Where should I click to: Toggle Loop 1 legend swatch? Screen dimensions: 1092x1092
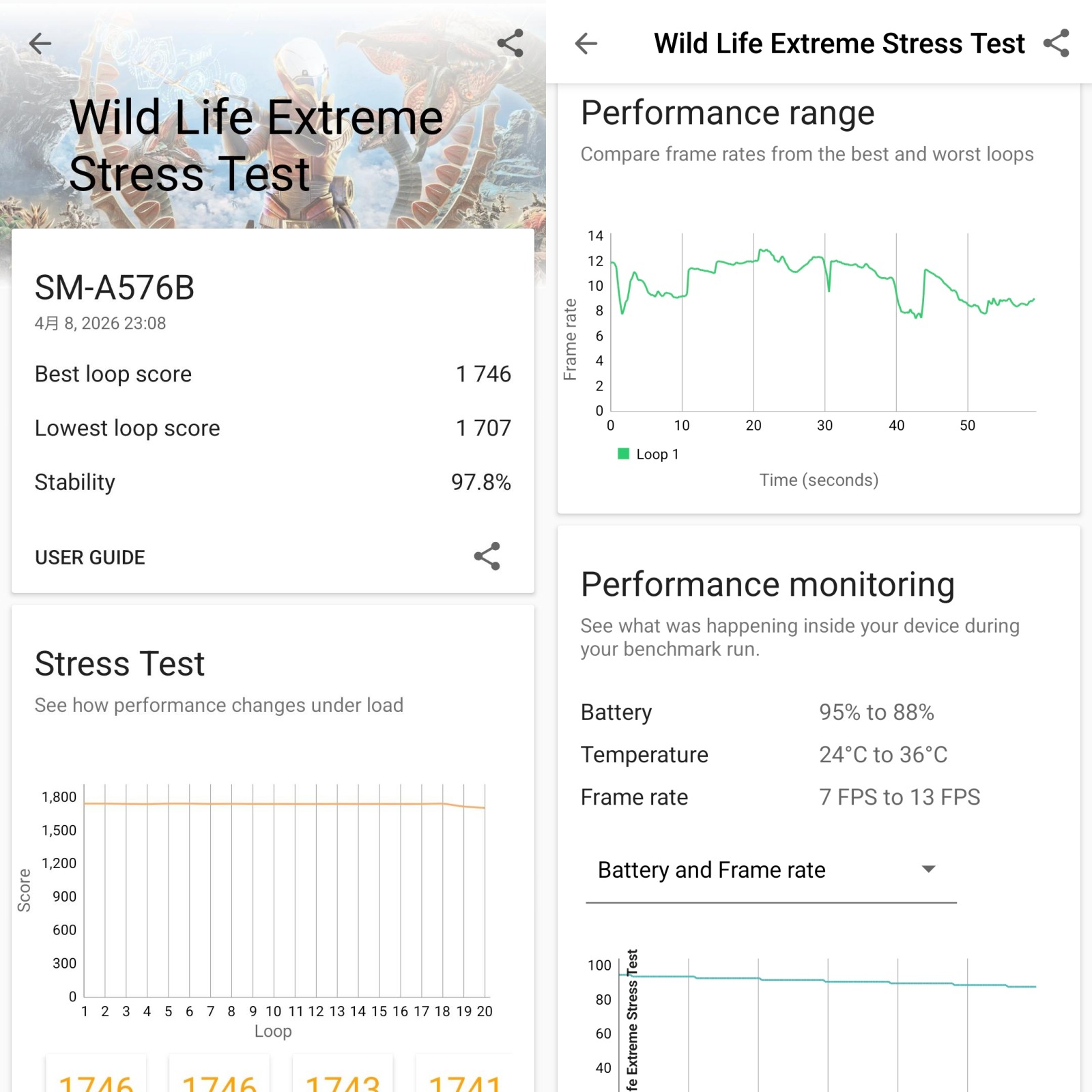pos(623,454)
